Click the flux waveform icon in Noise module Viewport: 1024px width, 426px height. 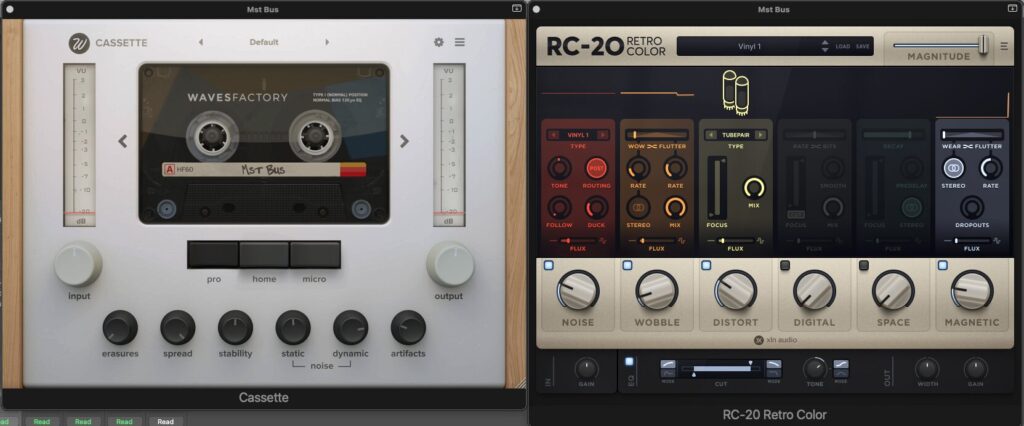(601, 240)
